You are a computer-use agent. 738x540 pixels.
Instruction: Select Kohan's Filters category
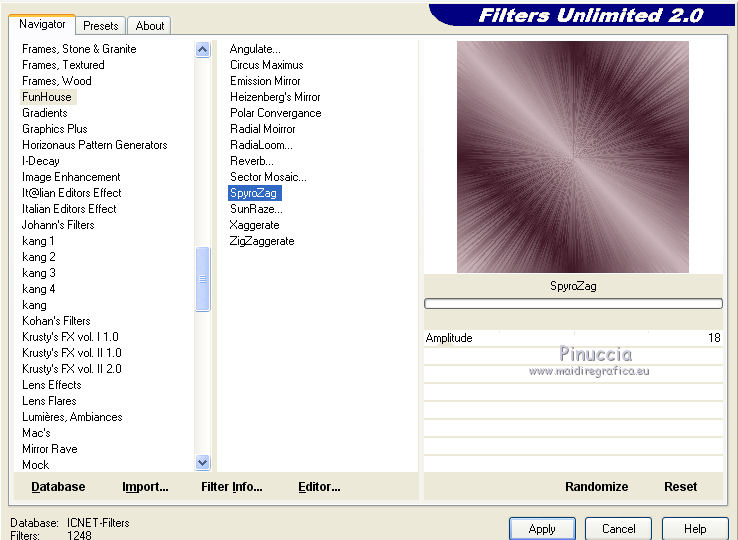(x=56, y=321)
